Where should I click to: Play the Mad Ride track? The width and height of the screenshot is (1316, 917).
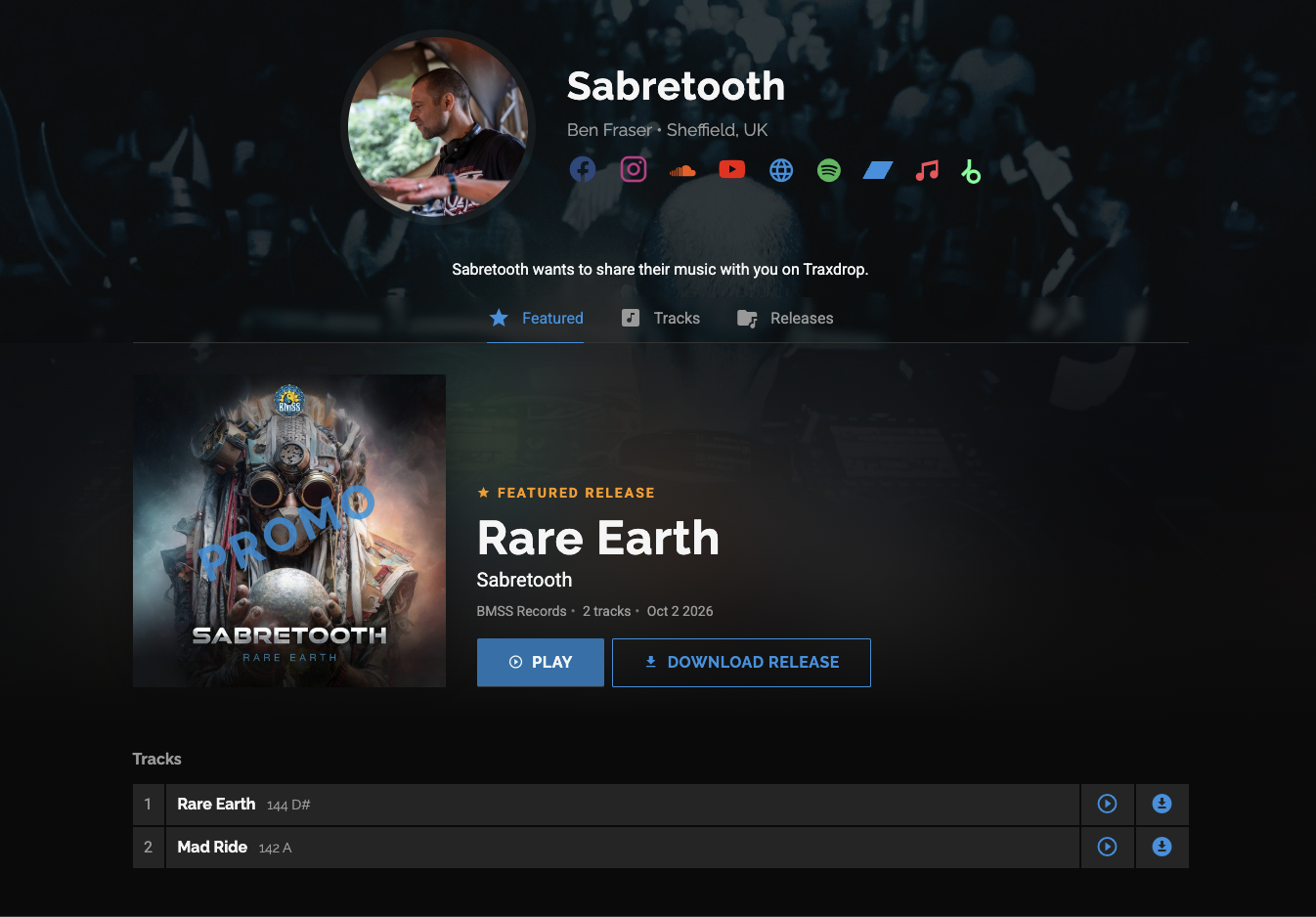(x=1107, y=848)
